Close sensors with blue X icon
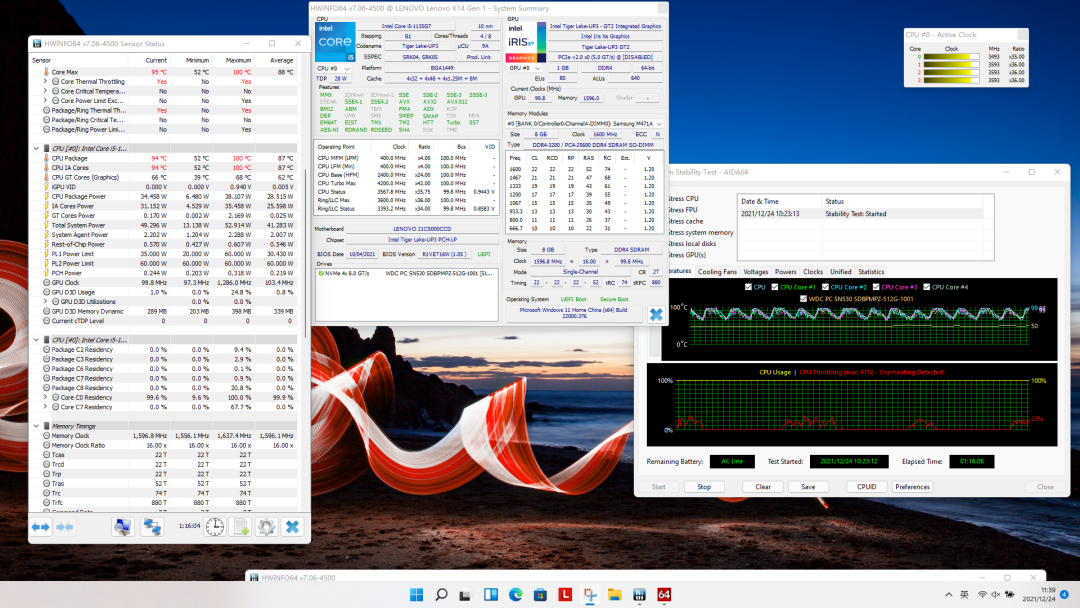 point(292,527)
